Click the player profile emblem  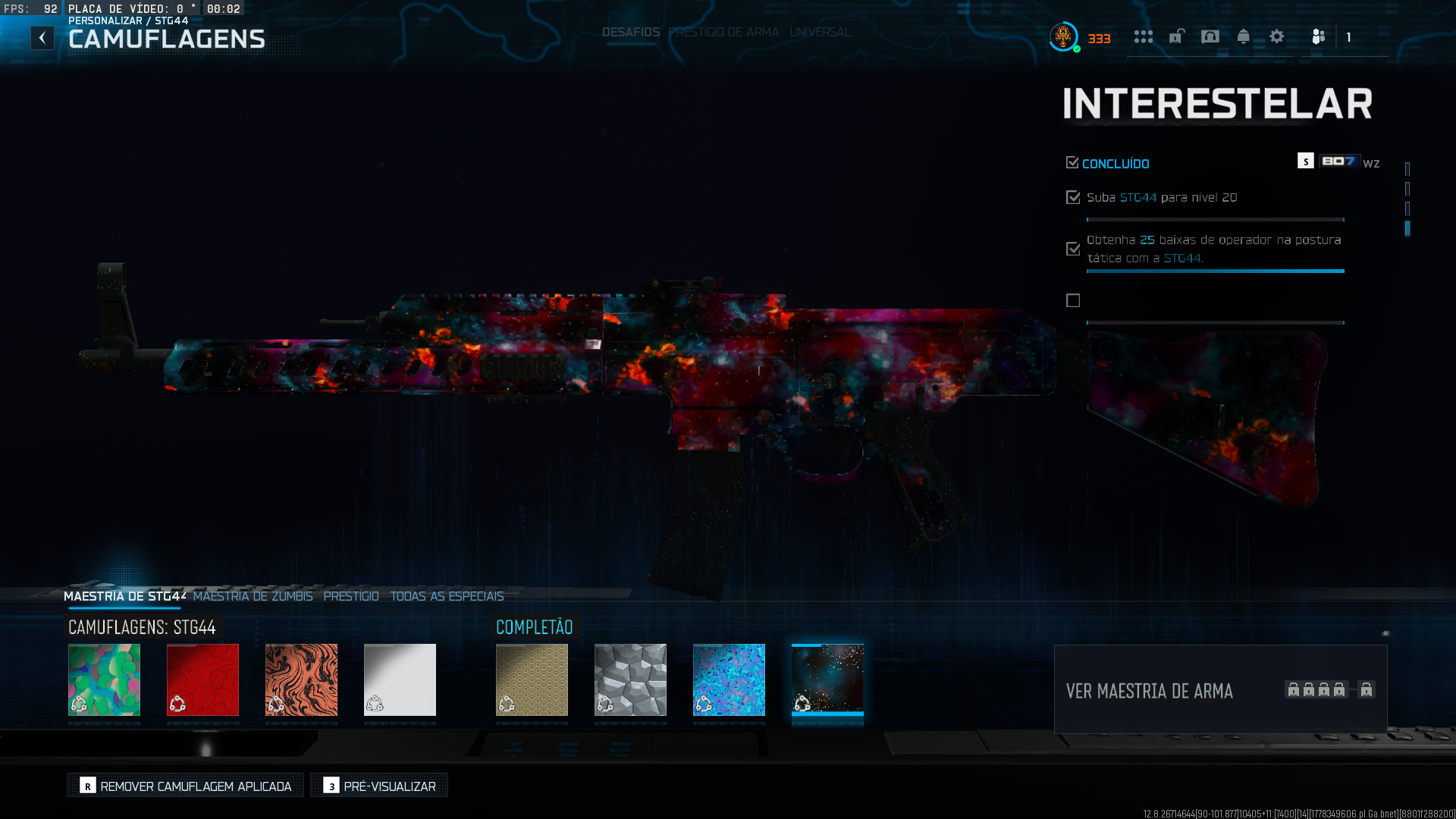click(1063, 36)
